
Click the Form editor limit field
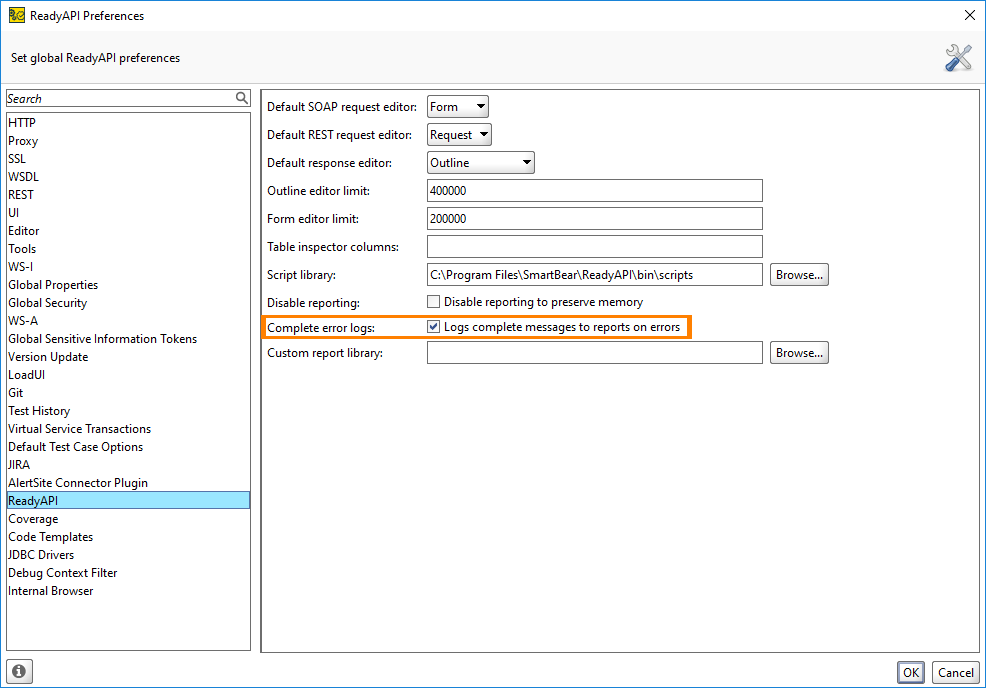[x=595, y=219]
